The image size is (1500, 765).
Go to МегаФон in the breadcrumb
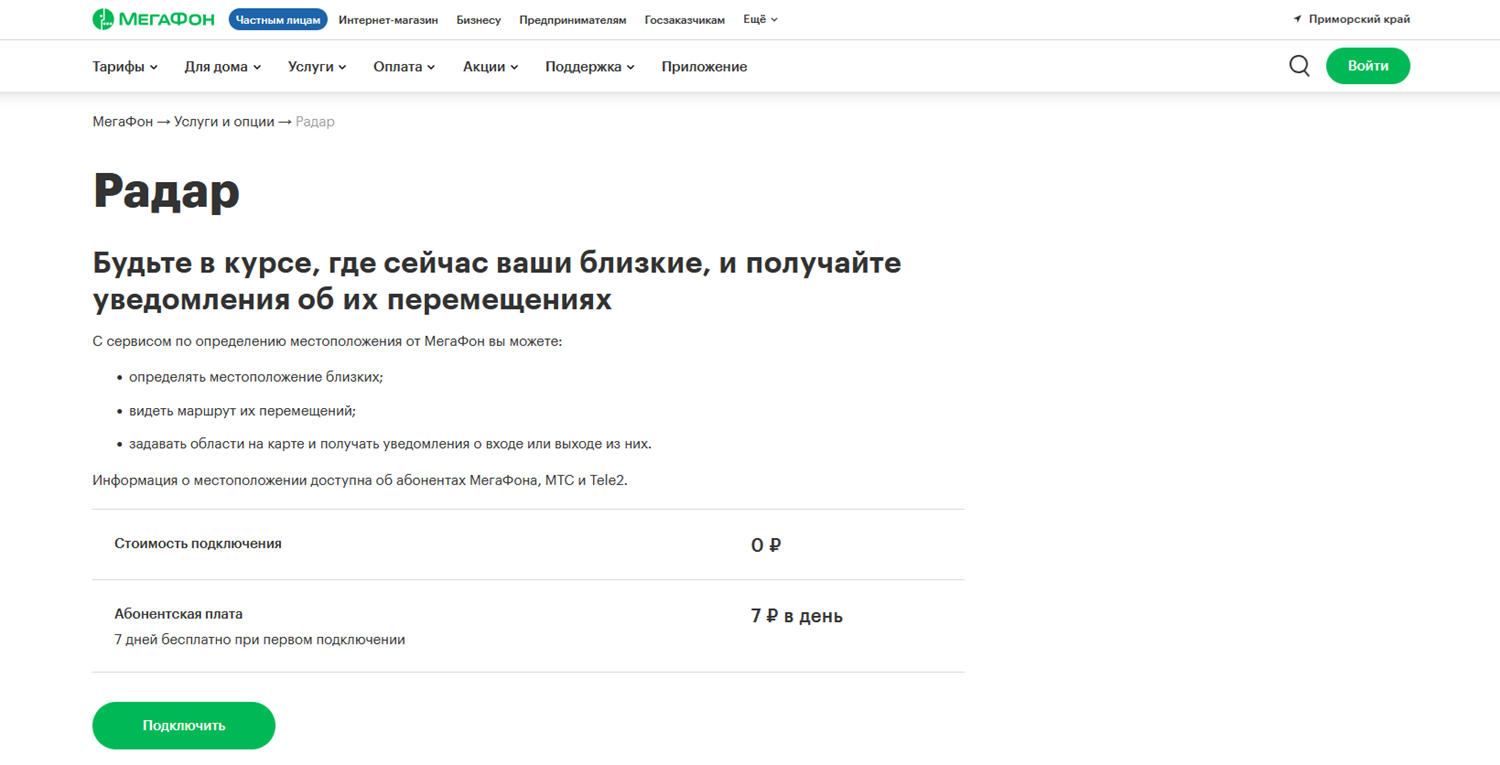[x=123, y=122]
